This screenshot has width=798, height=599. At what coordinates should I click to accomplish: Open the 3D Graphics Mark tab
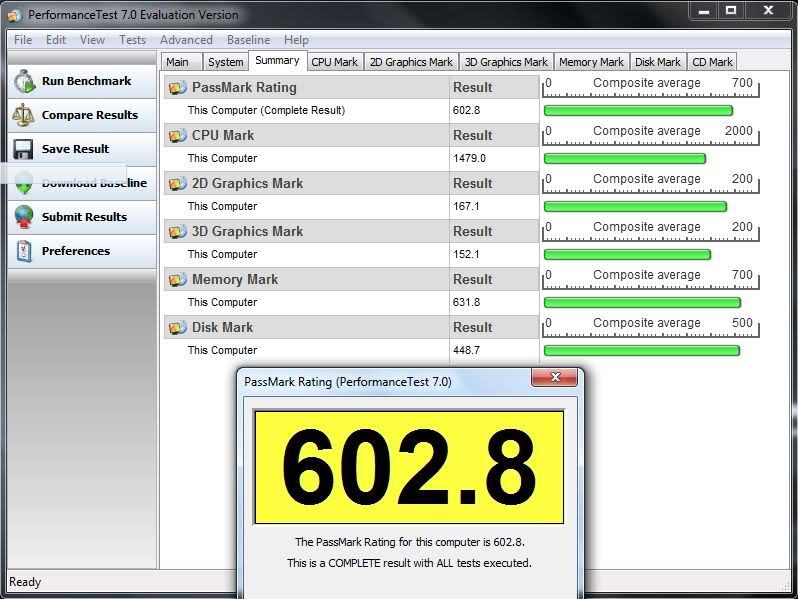click(x=506, y=62)
